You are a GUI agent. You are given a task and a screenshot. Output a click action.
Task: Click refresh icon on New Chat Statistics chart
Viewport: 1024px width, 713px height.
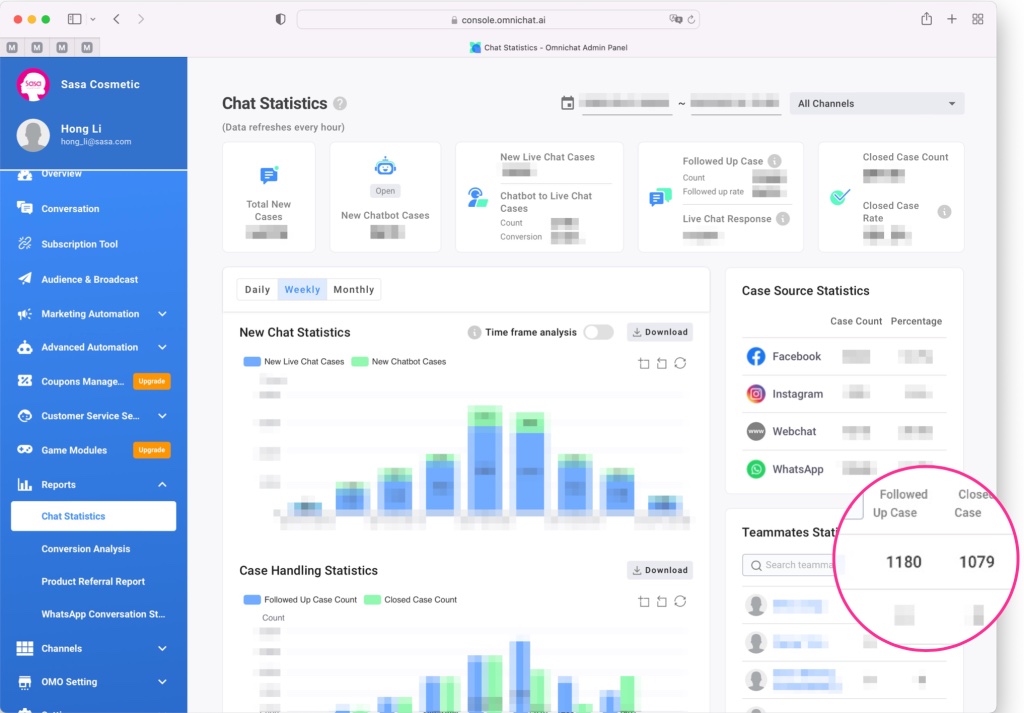(x=680, y=363)
